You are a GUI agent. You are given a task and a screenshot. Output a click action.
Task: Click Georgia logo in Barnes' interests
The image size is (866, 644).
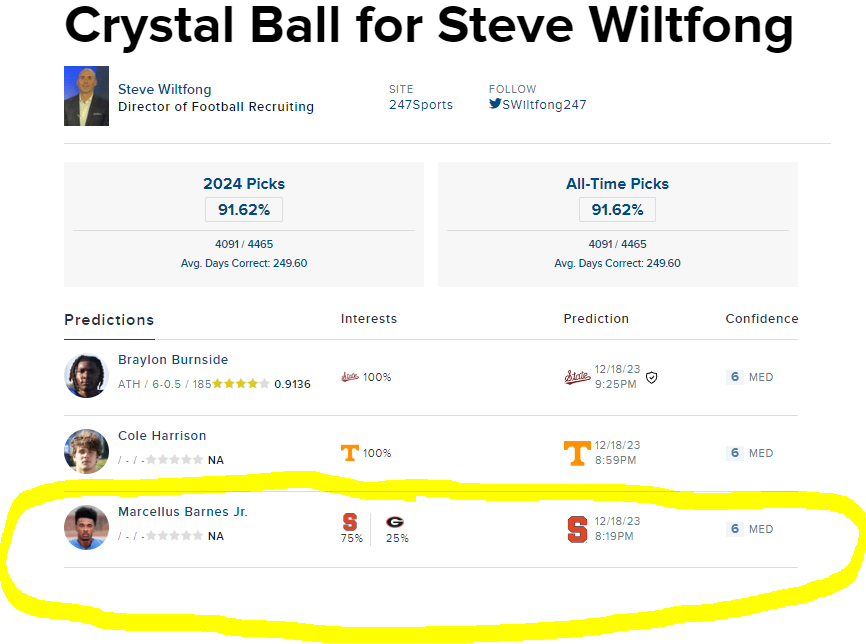[395, 522]
